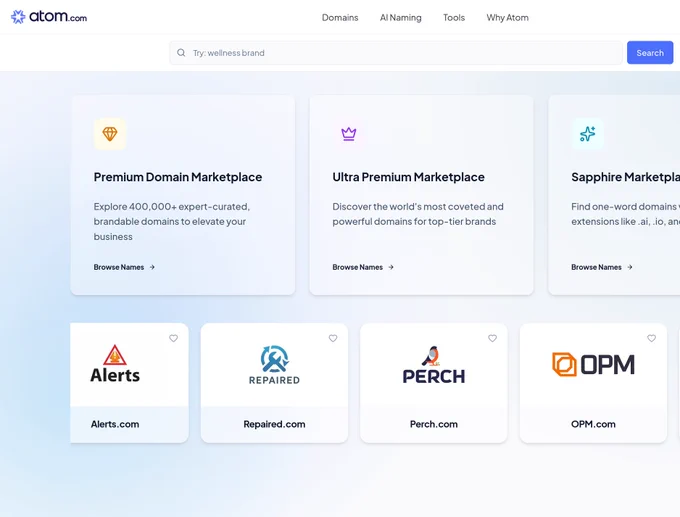Browse Names in Sapphire Marketplace
Viewport: 680px width, 517px height.
(x=596, y=267)
